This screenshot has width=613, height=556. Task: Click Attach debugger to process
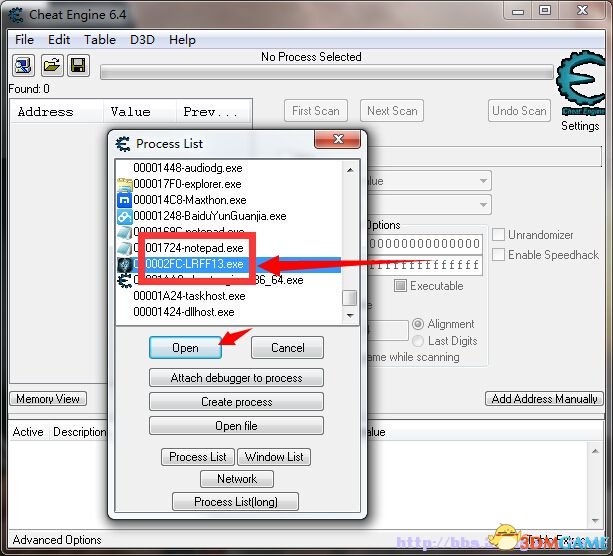(237, 378)
